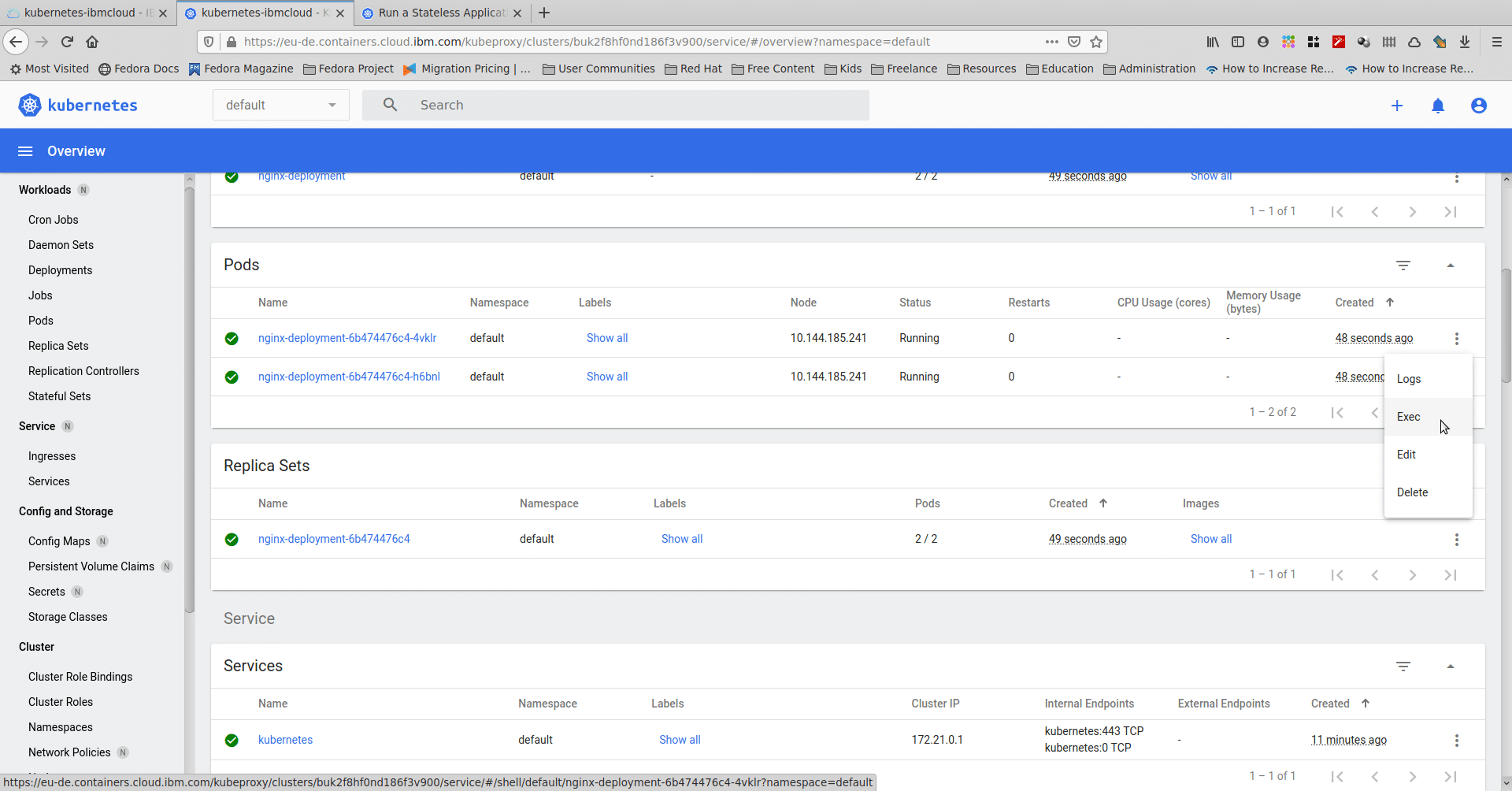Viewport: 1512px width, 791px height.
Task: Show all labels for pod 4vklr
Action: click(x=607, y=338)
